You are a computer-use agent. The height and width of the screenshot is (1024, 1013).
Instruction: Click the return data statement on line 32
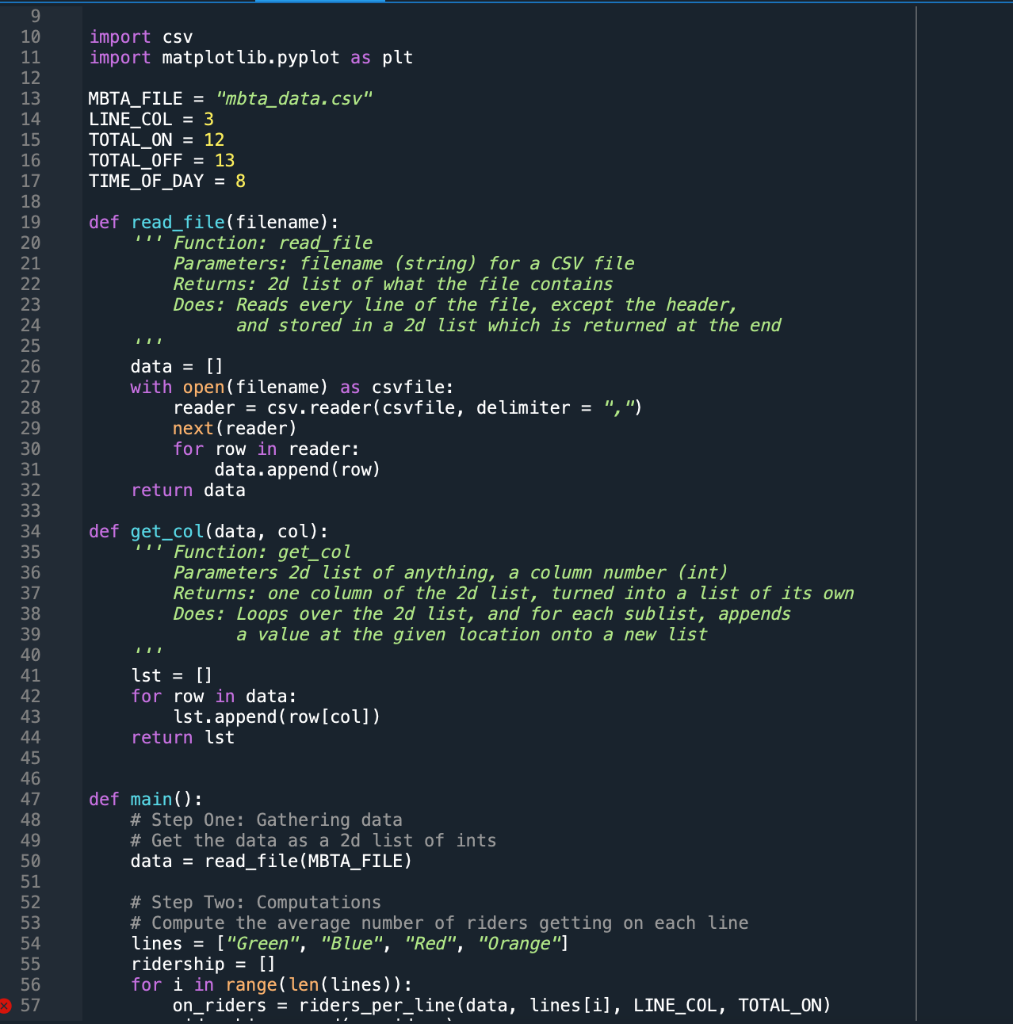186,489
